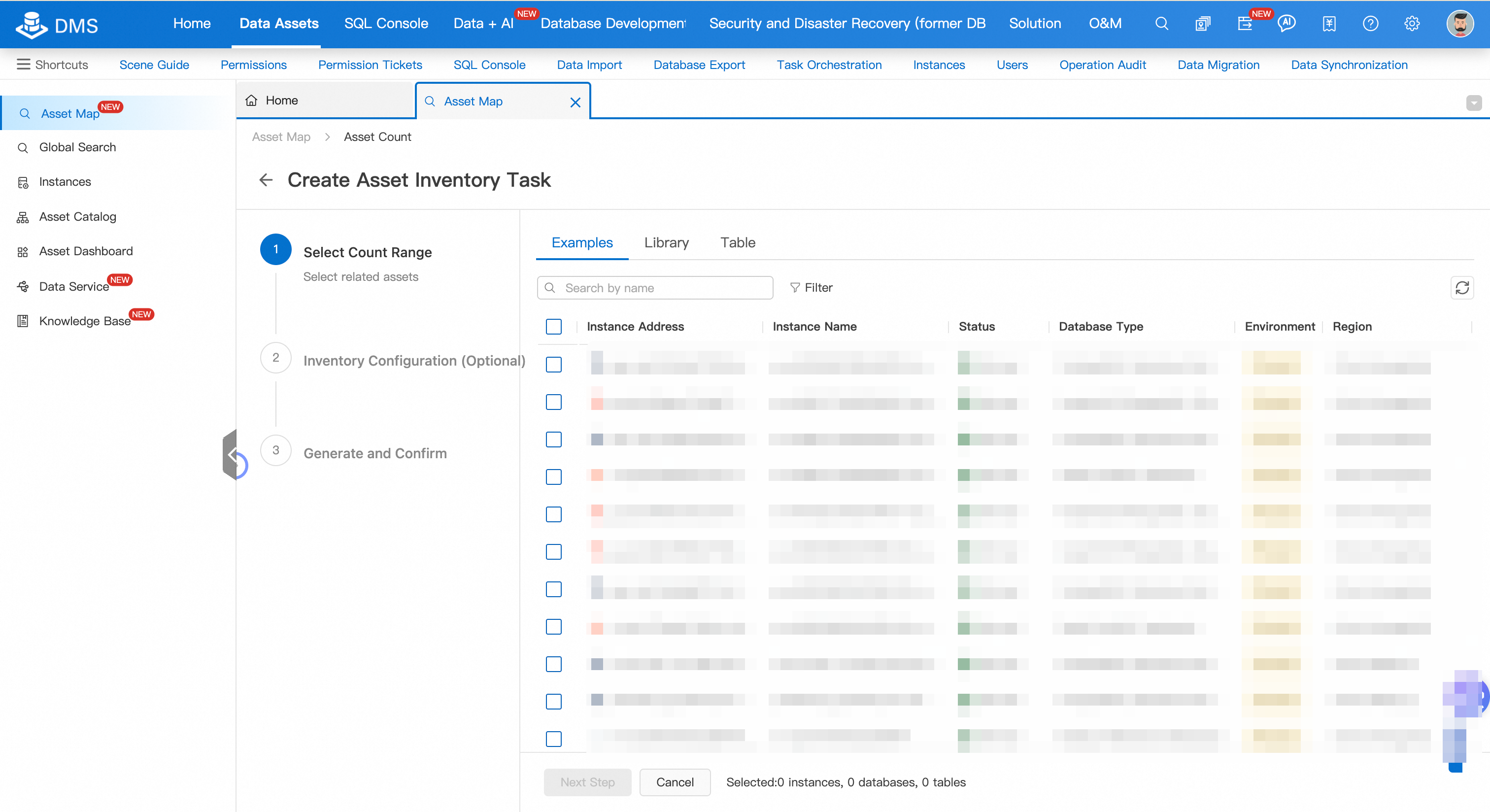
Task: Open the Operation Audit shortcut link
Action: coord(1102,65)
